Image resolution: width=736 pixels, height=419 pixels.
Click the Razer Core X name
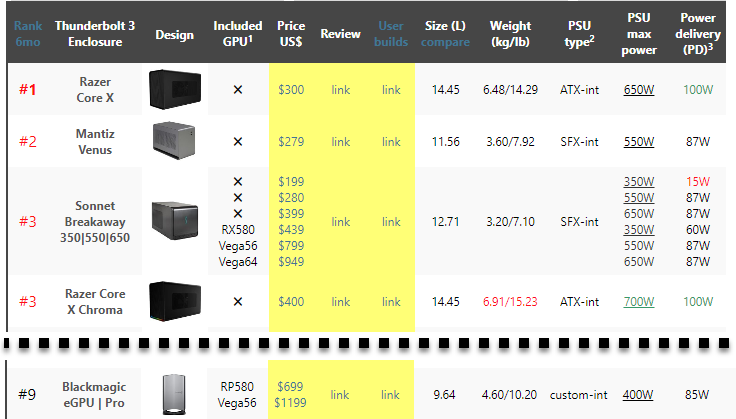click(95, 90)
